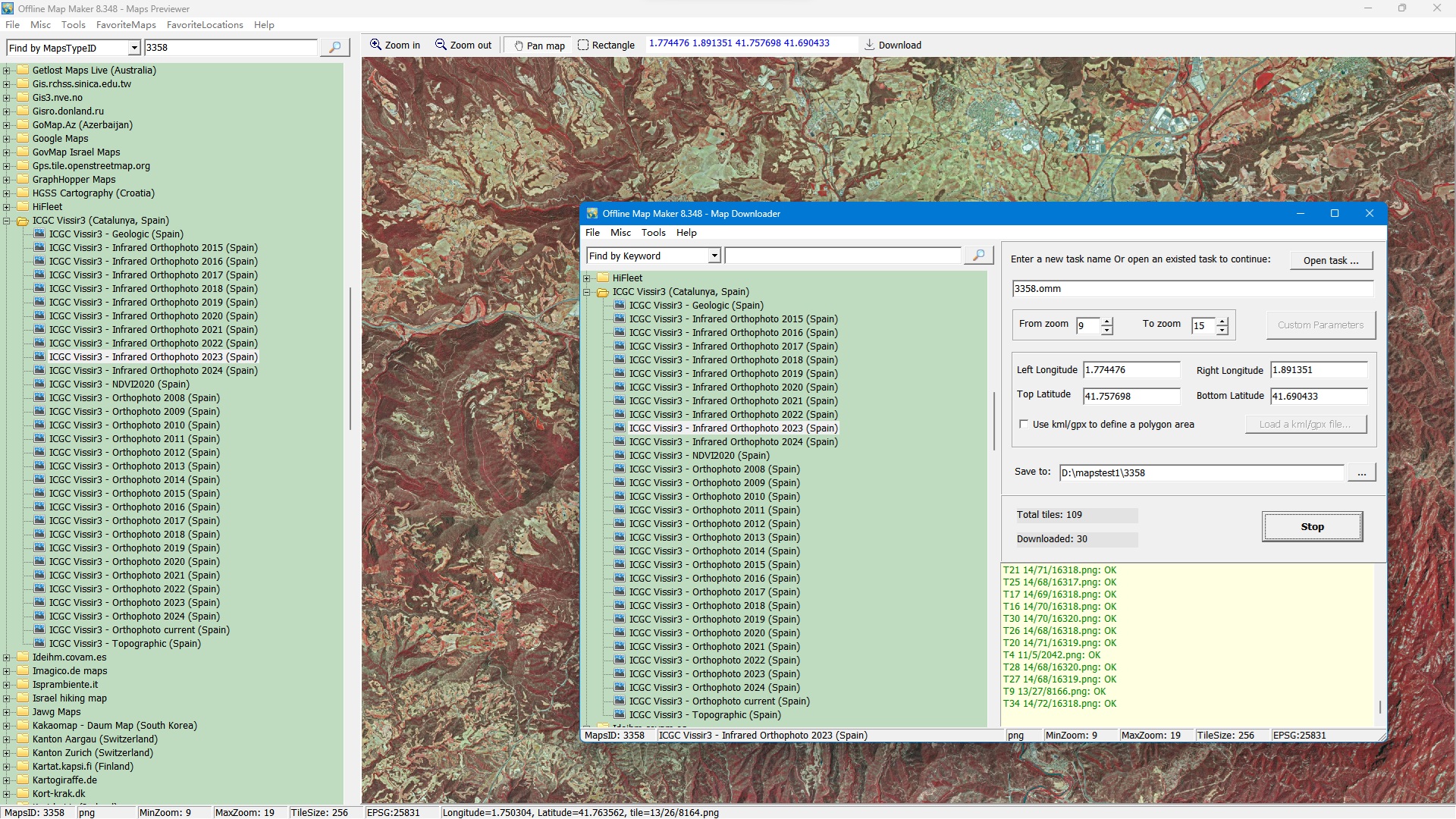
Task: Activate the Rectangle selection tool
Action: click(606, 45)
